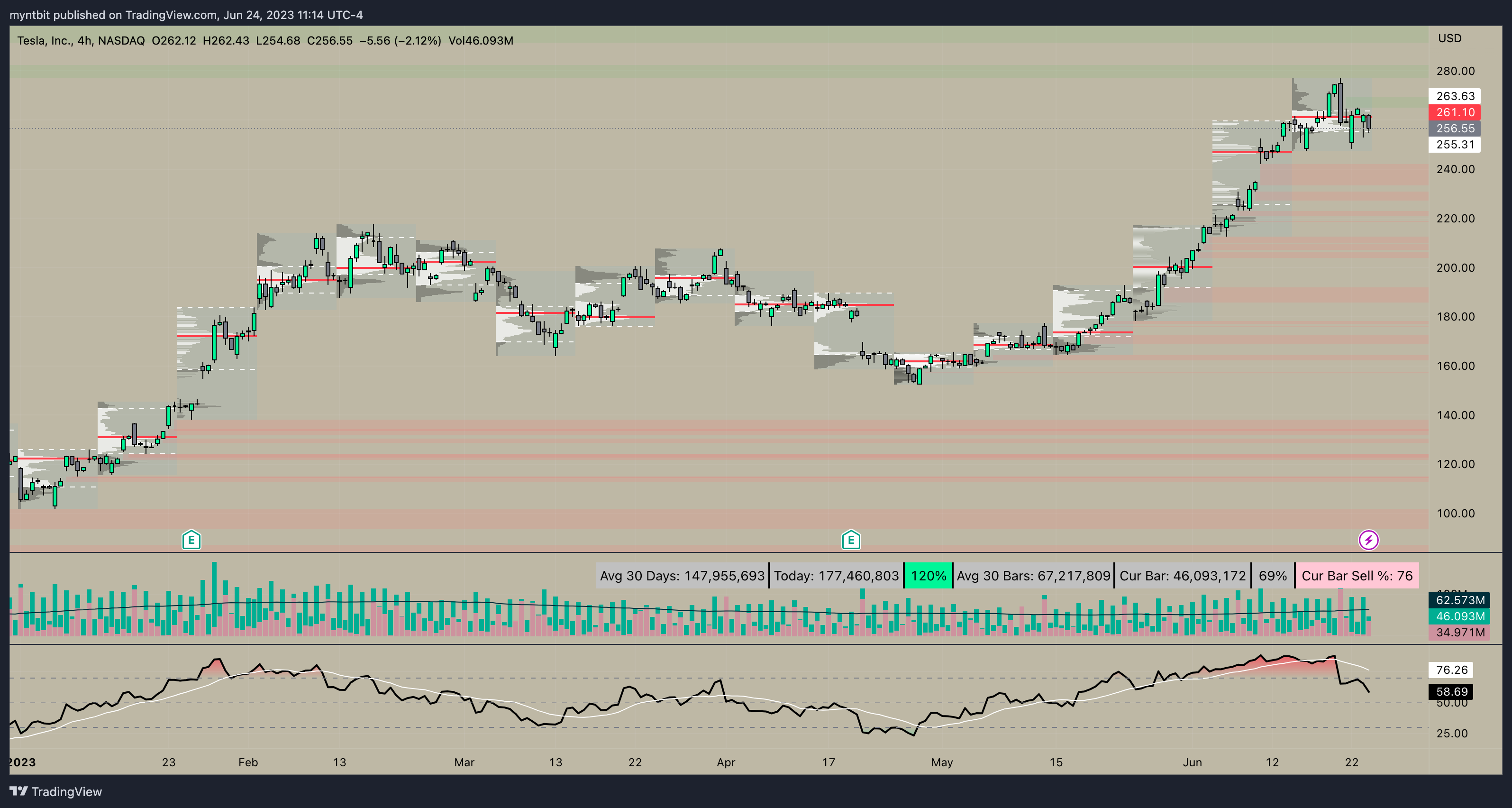Click the Vol46.093M readout in header
Screen dimensions: 1512x808
pyautogui.click(x=481, y=40)
